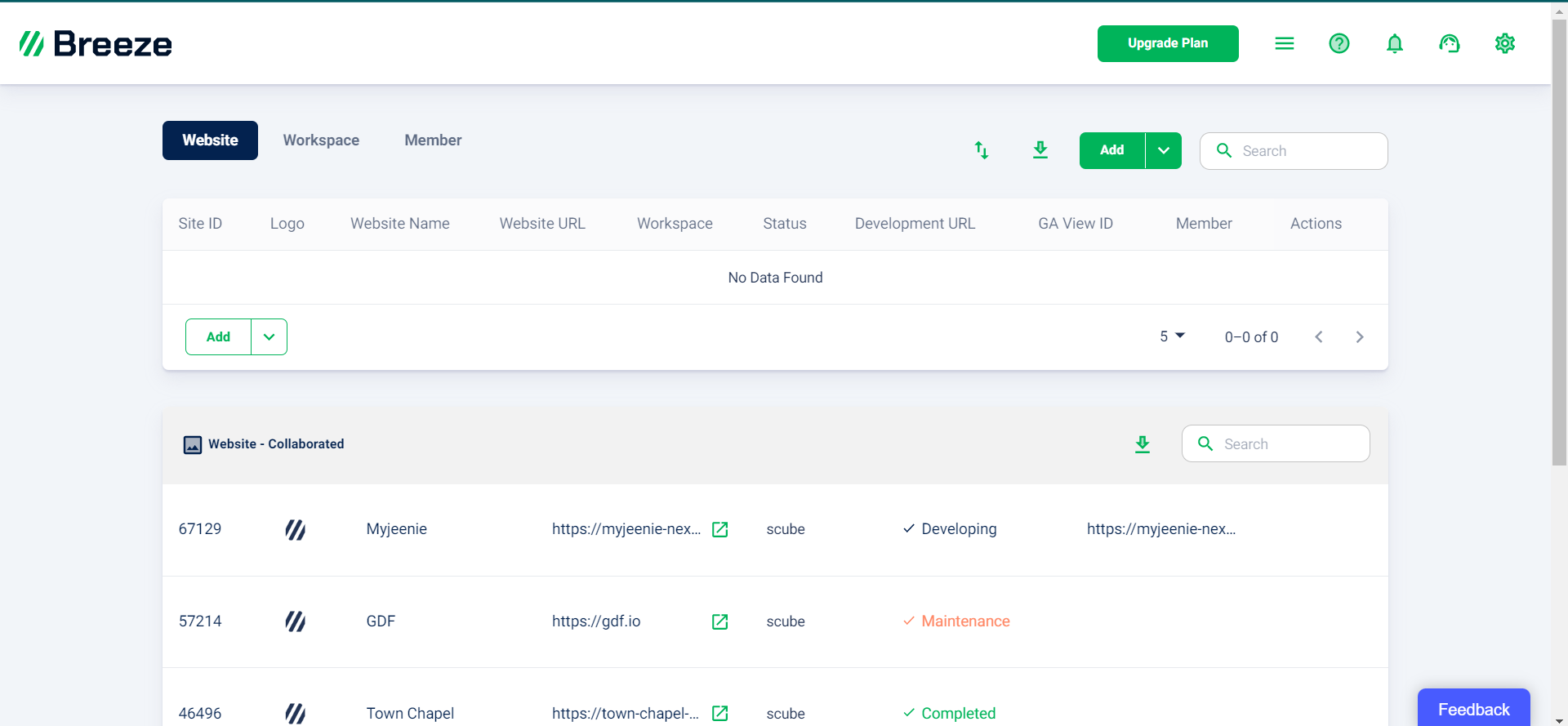Click the Actions column header

coord(1316,224)
